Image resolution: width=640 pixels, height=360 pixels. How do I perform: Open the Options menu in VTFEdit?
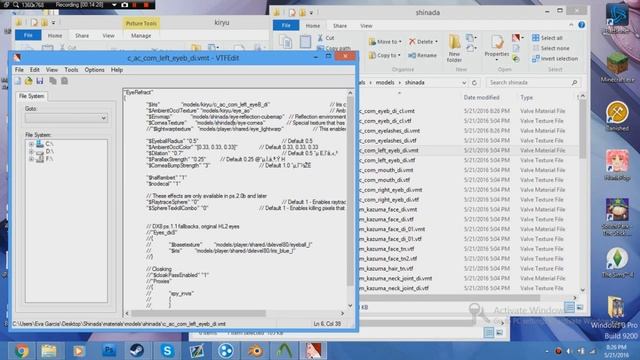94,70
